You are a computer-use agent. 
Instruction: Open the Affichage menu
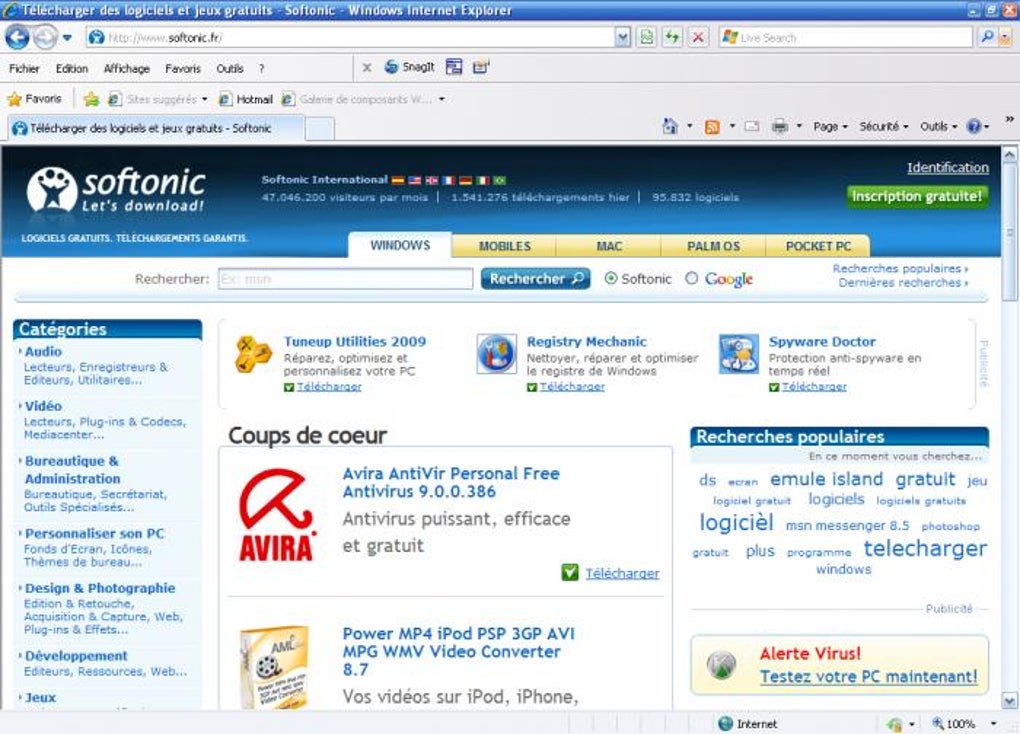coord(127,68)
